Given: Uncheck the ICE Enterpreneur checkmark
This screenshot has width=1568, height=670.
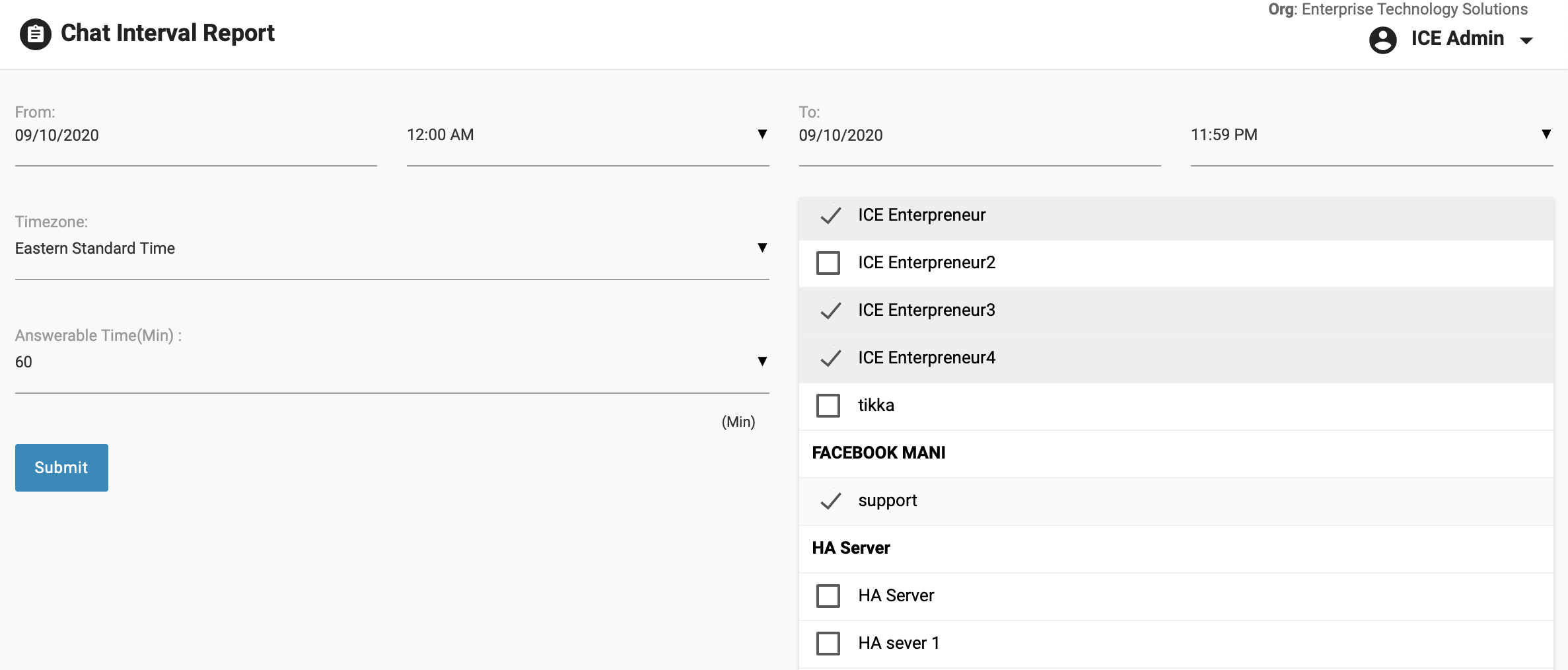Looking at the screenshot, I should point(830,215).
